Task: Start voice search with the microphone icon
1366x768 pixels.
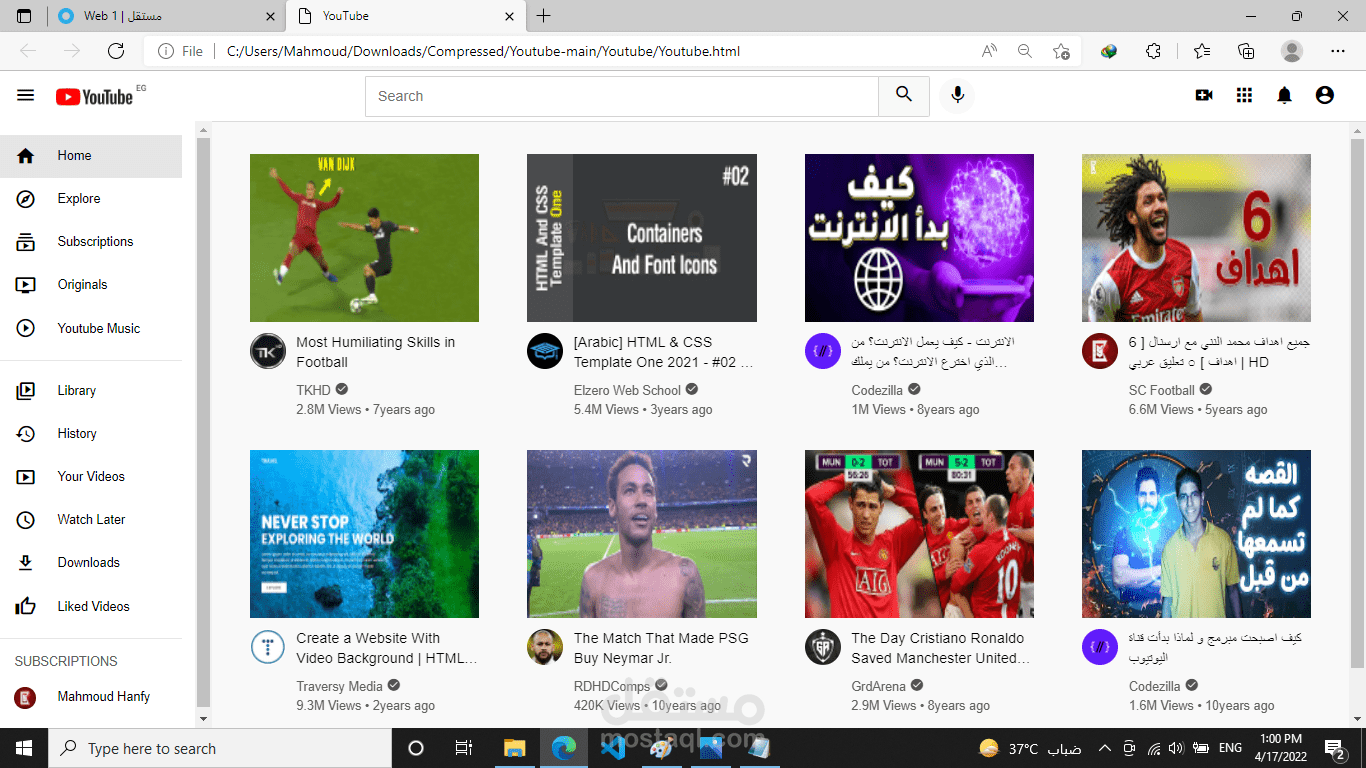Action: click(x=956, y=95)
